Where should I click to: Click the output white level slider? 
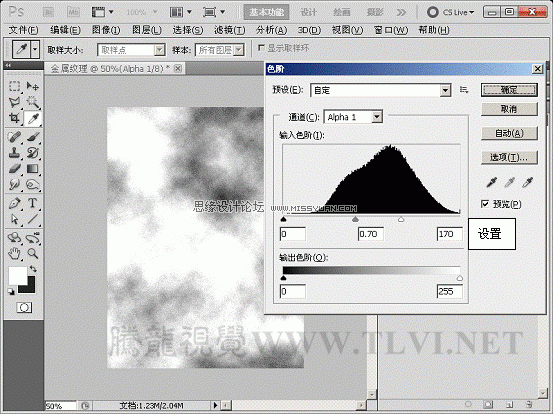(x=460, y=278)
